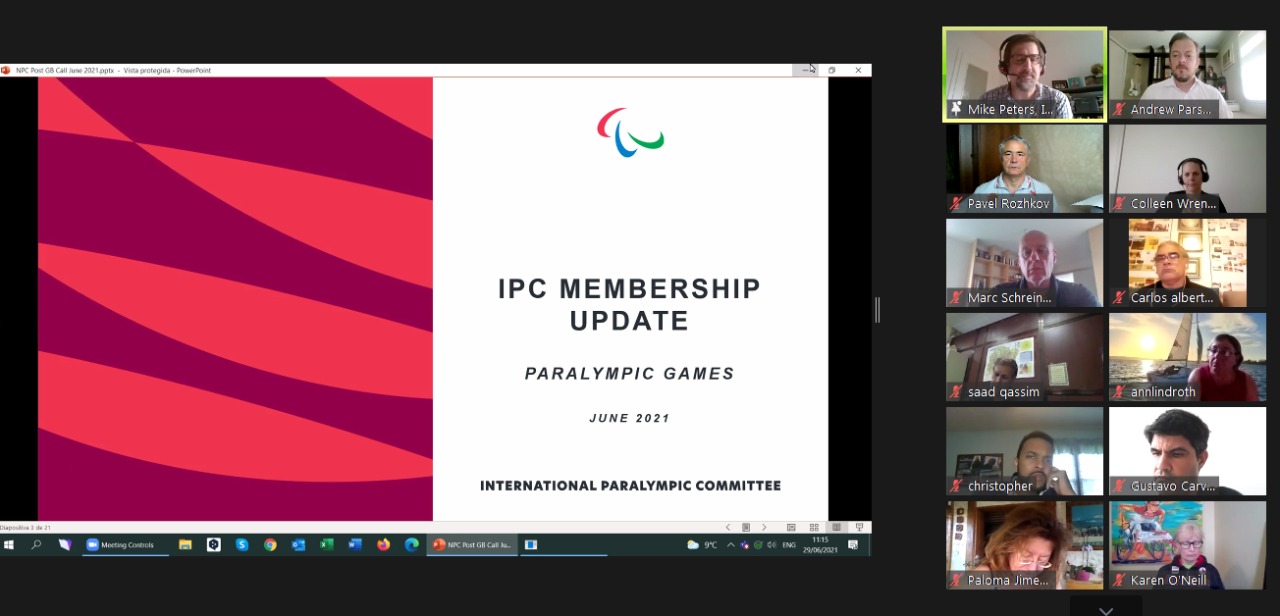This screenshot has height=616, width=1280.
Task: Go to the next slide arrow
Action: 764,527
